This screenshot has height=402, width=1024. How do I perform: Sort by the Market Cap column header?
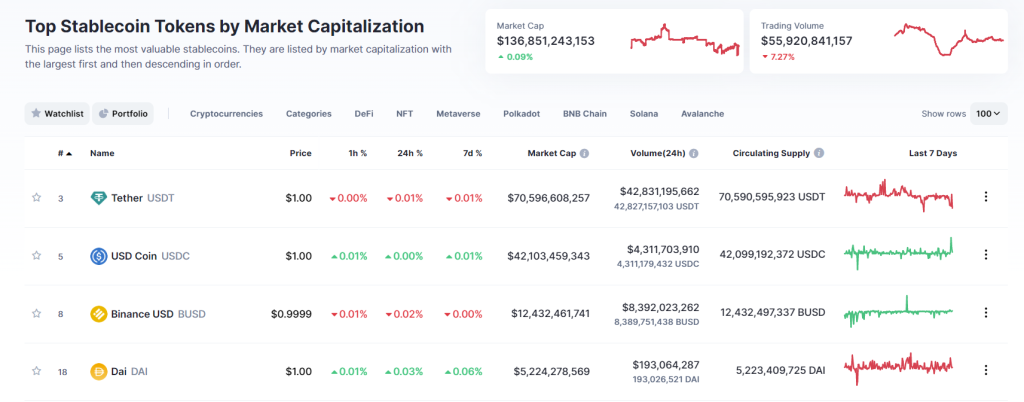pyautogui.click(x=552, y=153)
